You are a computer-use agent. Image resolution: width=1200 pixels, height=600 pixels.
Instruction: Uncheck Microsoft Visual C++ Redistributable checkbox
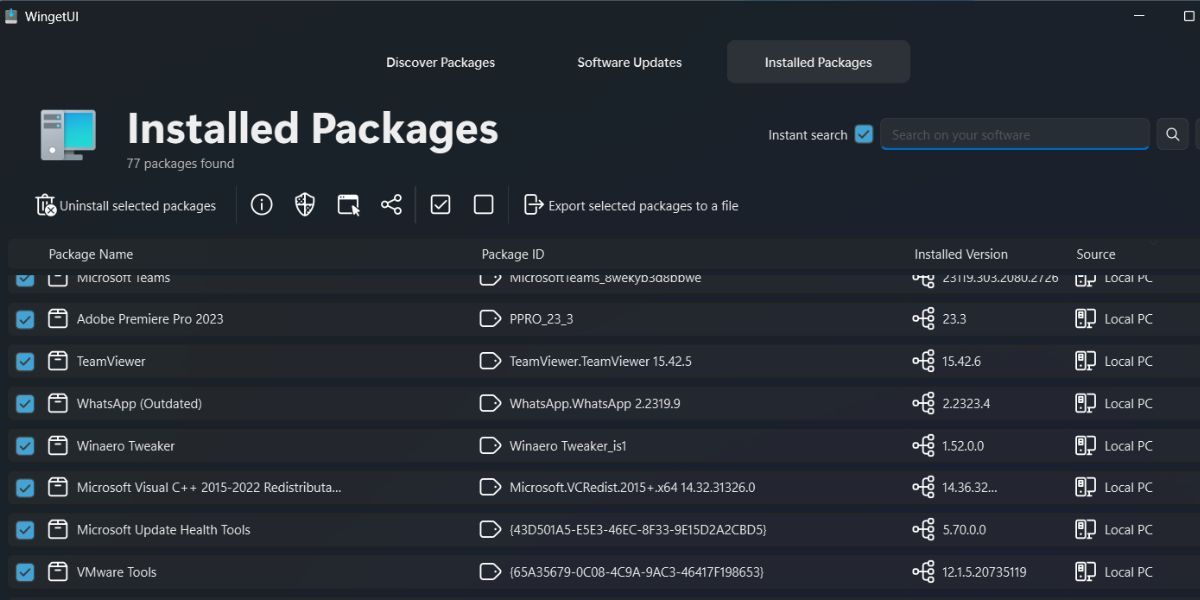25,488
